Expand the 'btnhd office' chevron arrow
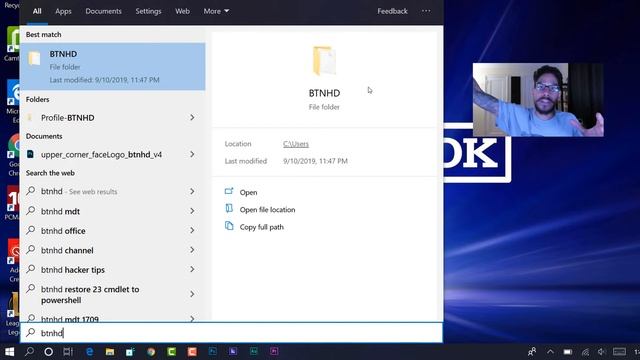 pyautogui.click(x=192, y=231)
